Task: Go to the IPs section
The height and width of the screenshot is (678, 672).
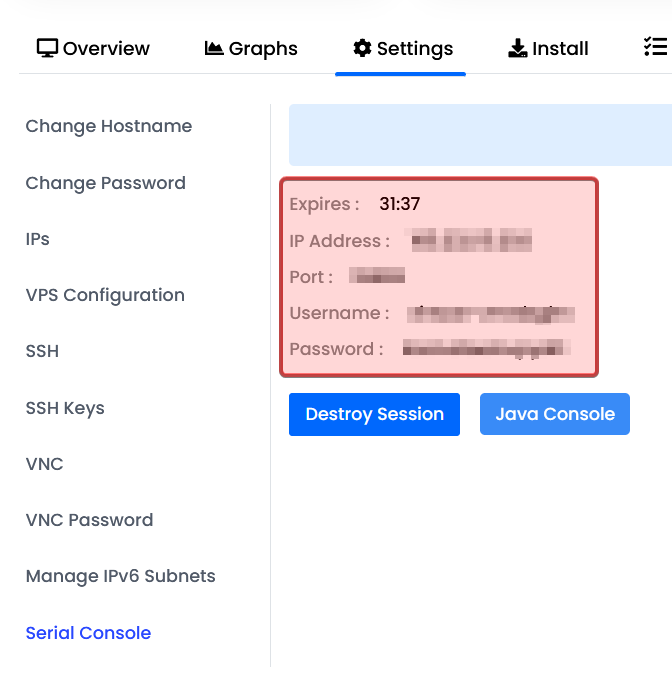Action: [x=37, y=239]
